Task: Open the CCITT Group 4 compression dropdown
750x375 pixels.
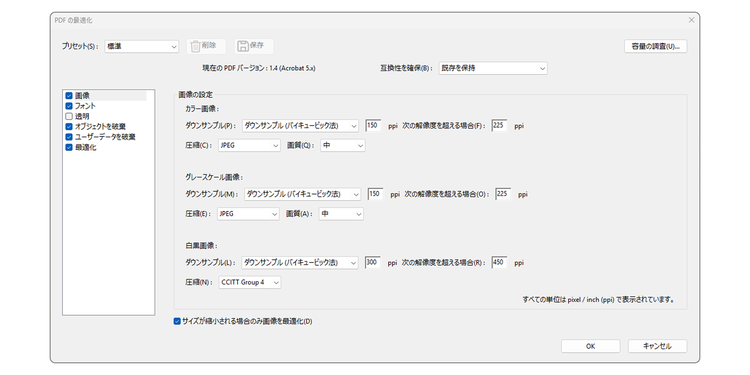Action: tap(250, 282)
